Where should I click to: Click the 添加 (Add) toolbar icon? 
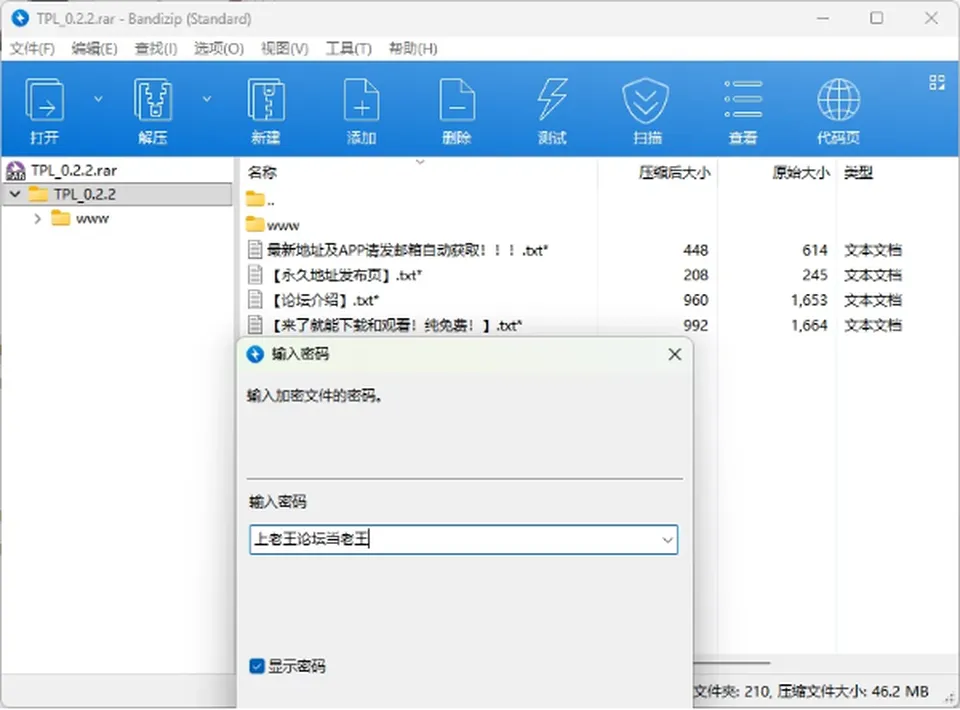[362, 110]
